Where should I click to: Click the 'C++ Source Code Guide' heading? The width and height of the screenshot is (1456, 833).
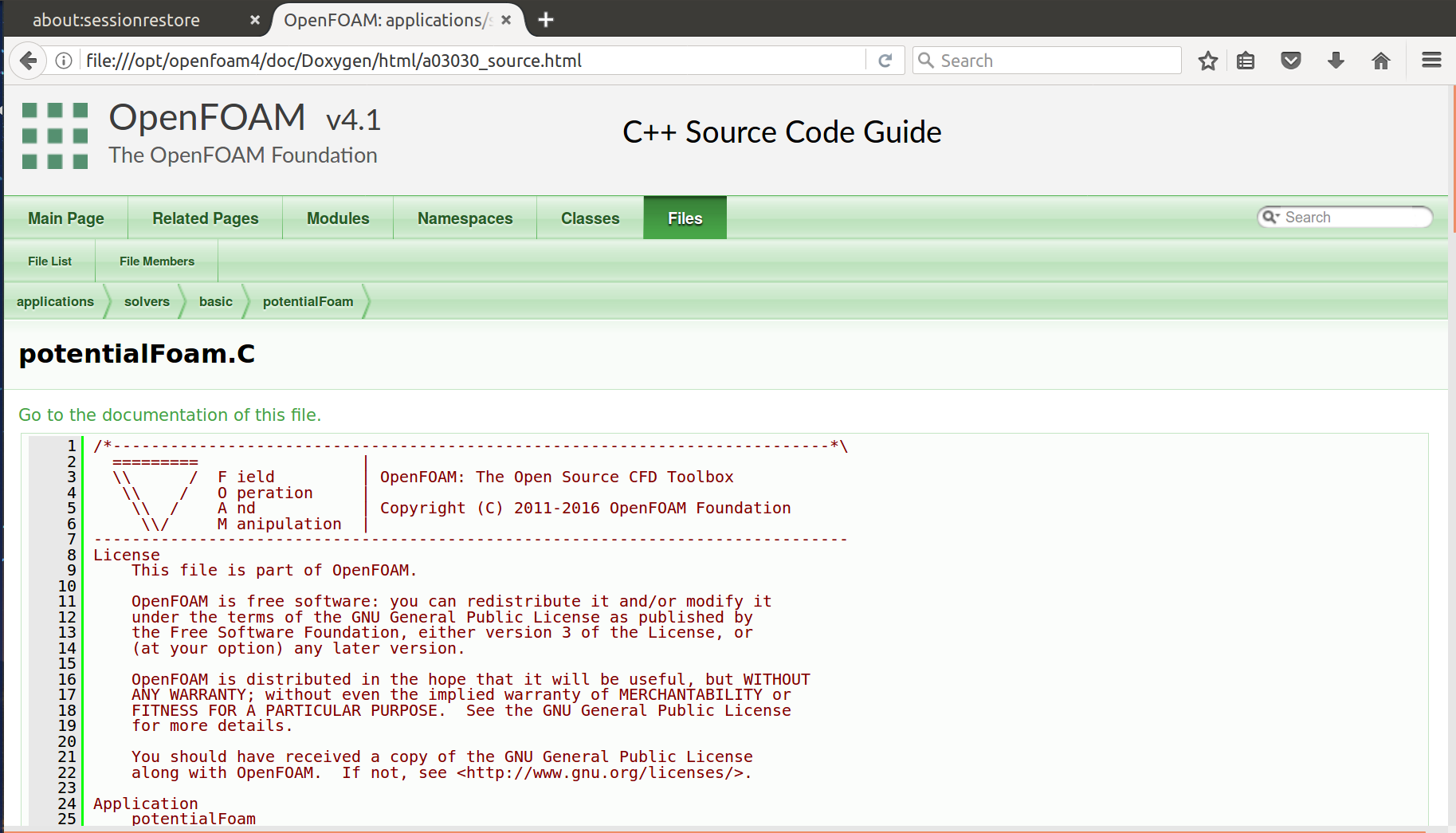pyautogui.click(x=782, y=132)
